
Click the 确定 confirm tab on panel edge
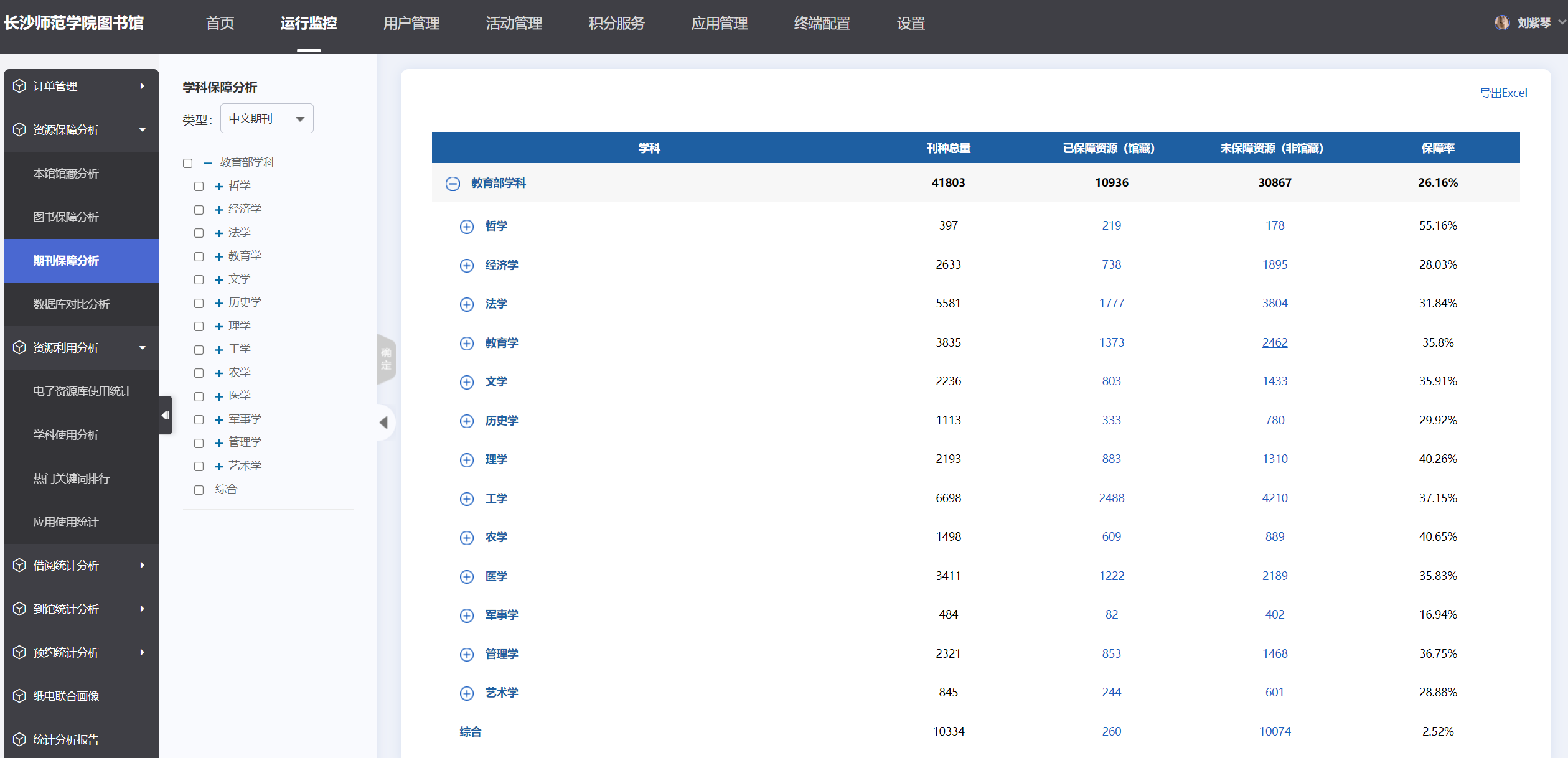tap(386, 359)
